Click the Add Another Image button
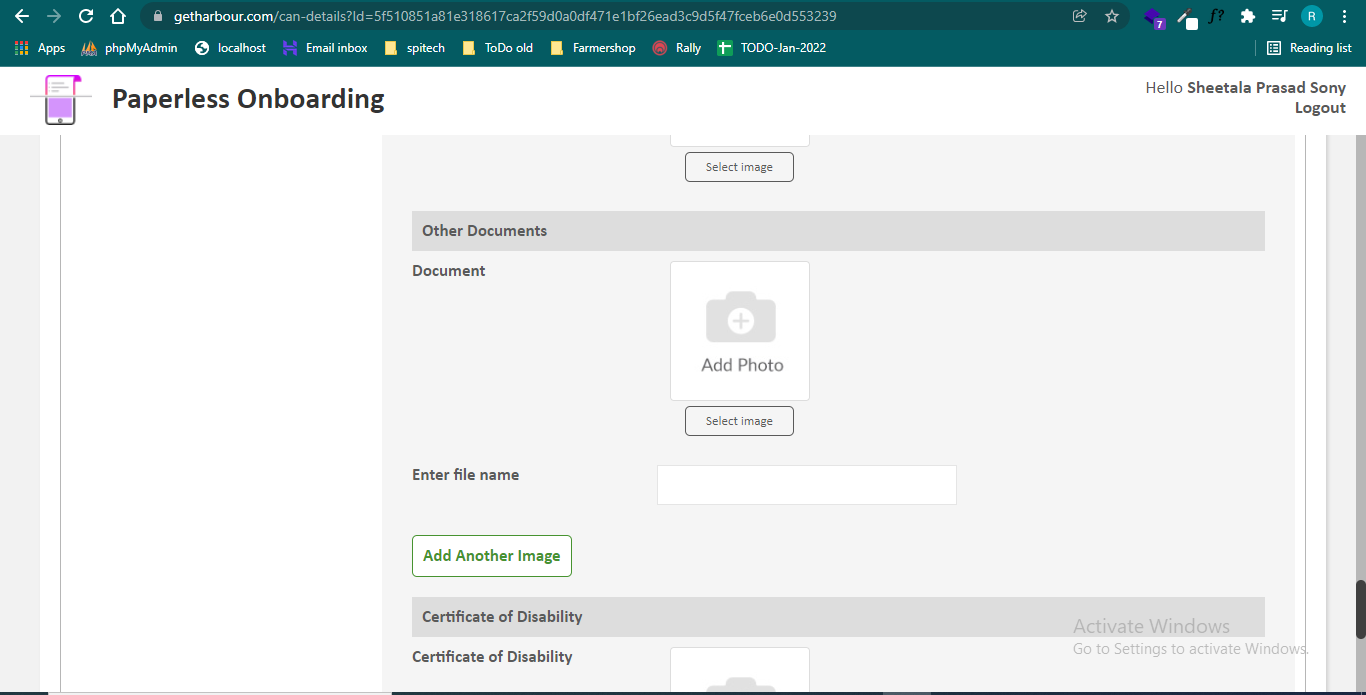This screenshot has height=695, width=1366. (491, 556)
